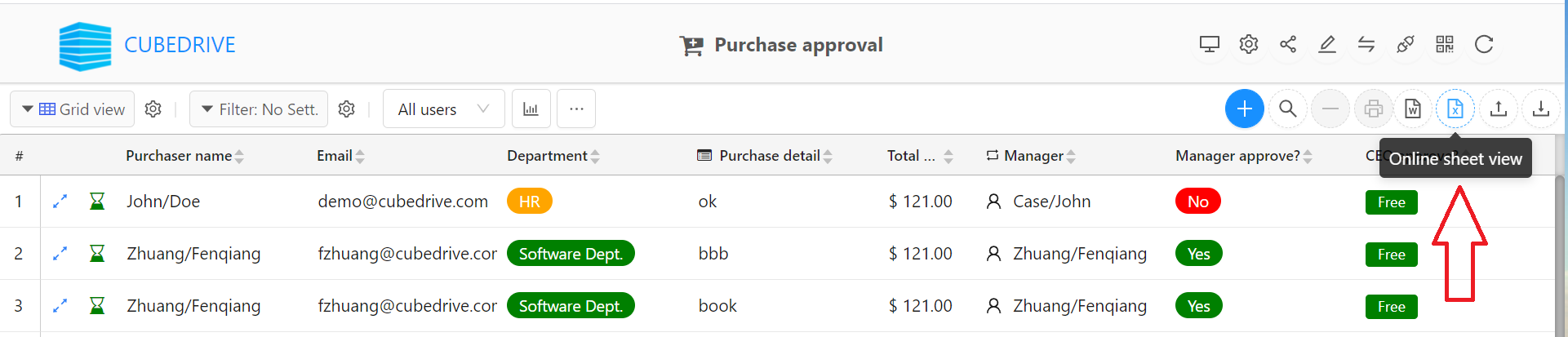
Task: Click the Email column header
Action: pos(335,156)
